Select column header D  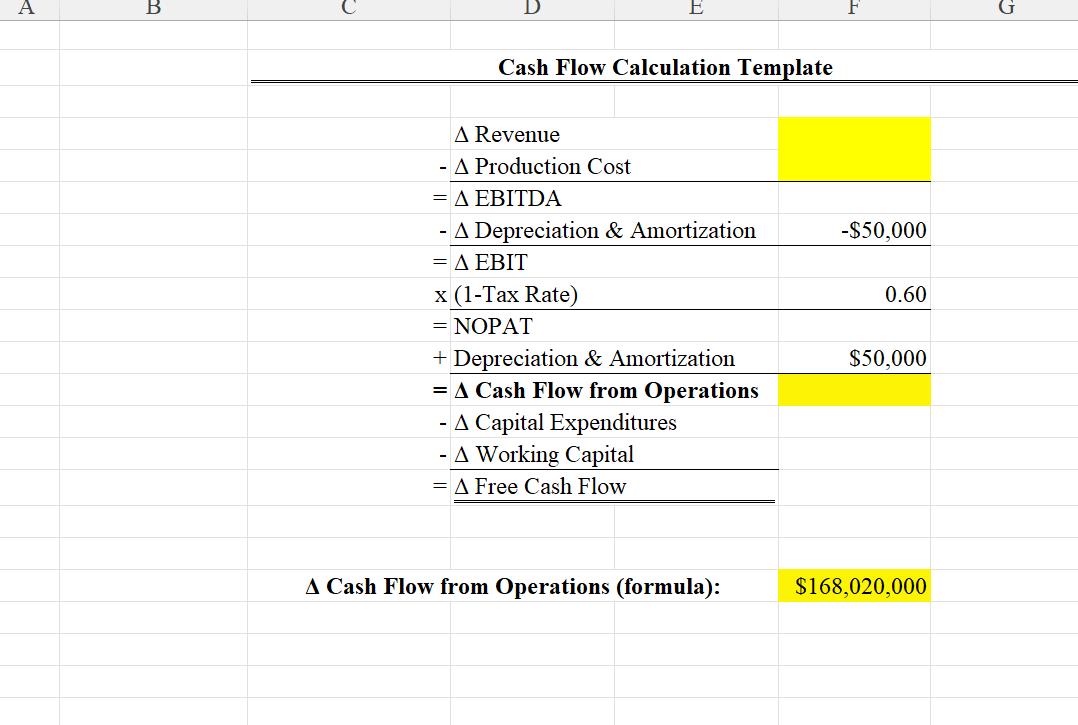531,9
